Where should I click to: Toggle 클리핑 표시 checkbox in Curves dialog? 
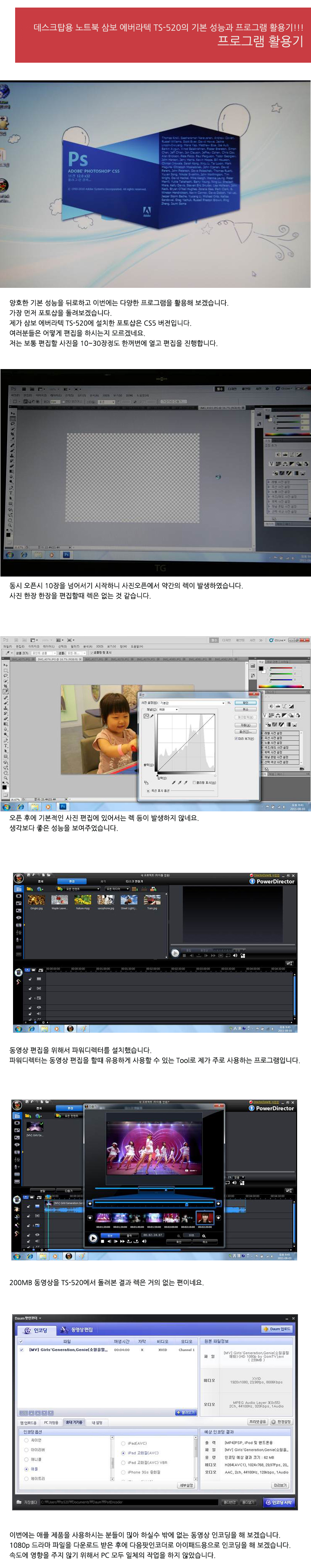194,782
